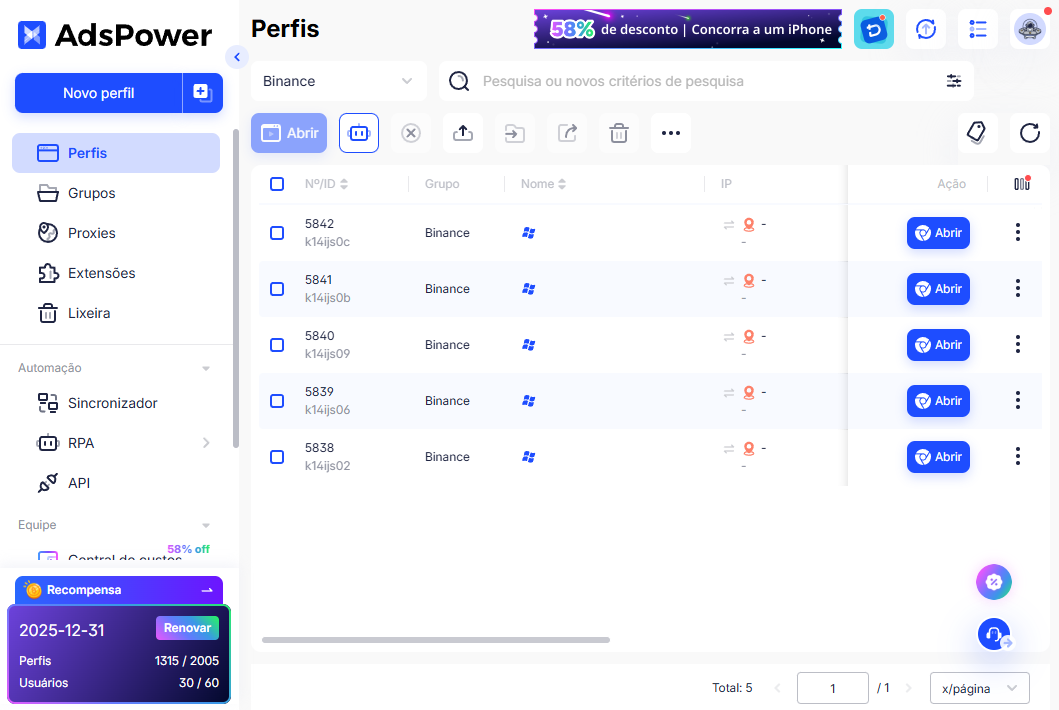Click the toolbar Abrir button
The height and width of the screenshot is (710, 1059).
tap(289, 133)
